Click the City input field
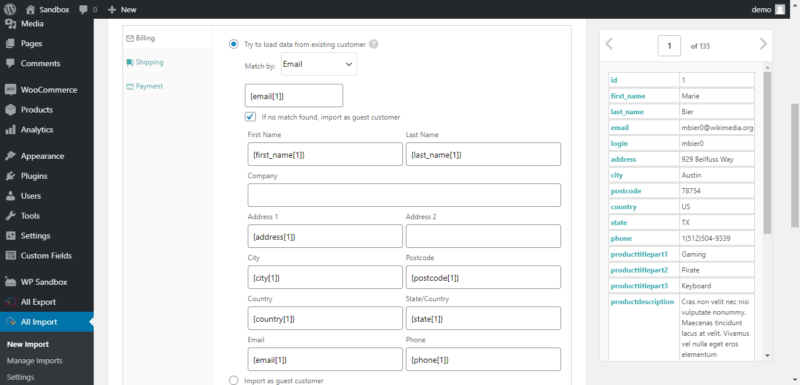 [x=325, y=277]
